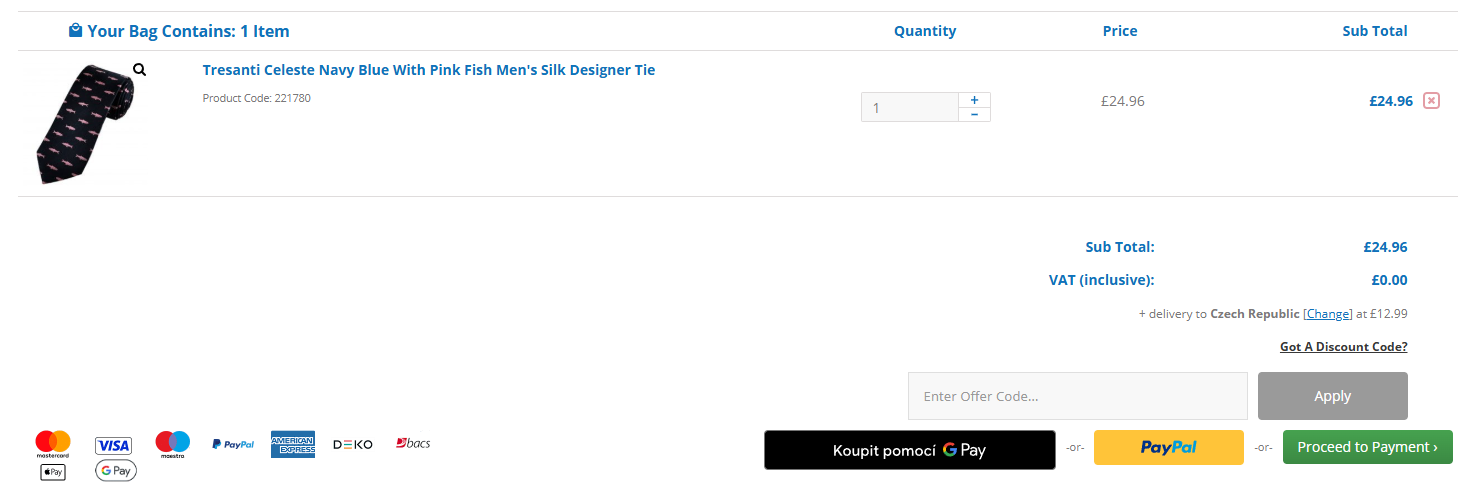1479x487 pixels.
Task: Click the shopping bag icon
Action: pyautogui.click(x=75, y=31)
